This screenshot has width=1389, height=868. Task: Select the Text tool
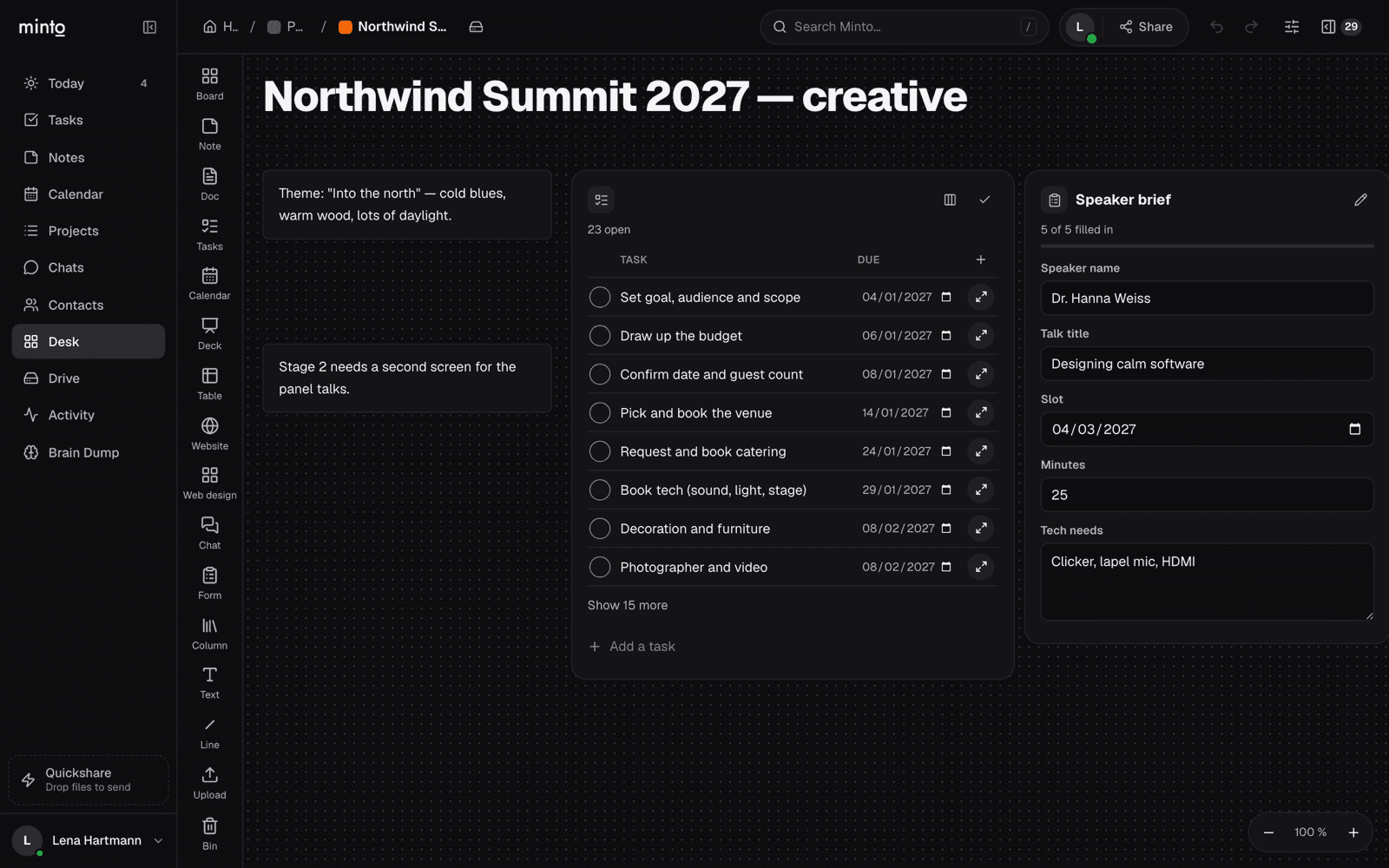(209, 683)
